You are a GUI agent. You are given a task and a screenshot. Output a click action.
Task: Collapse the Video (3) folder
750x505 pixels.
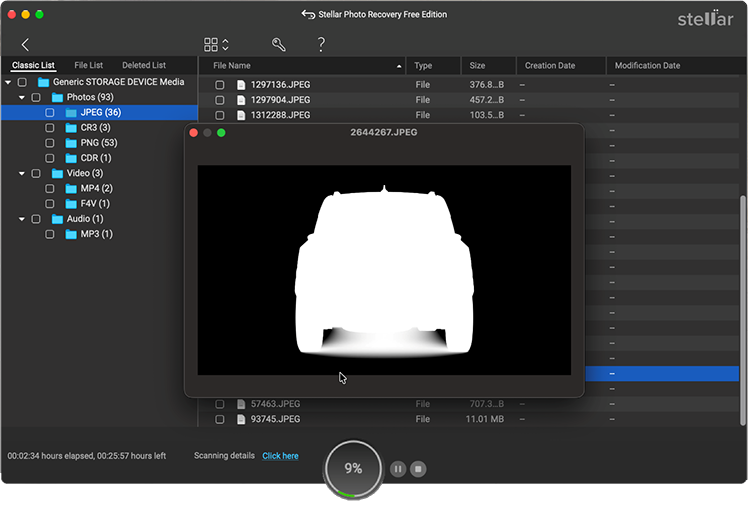coord(22,174)
